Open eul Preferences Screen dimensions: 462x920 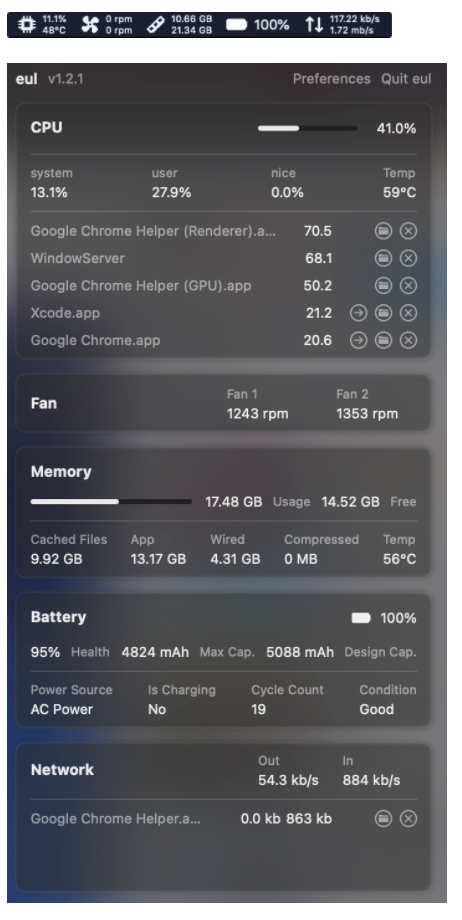click(x=332, y=79)
